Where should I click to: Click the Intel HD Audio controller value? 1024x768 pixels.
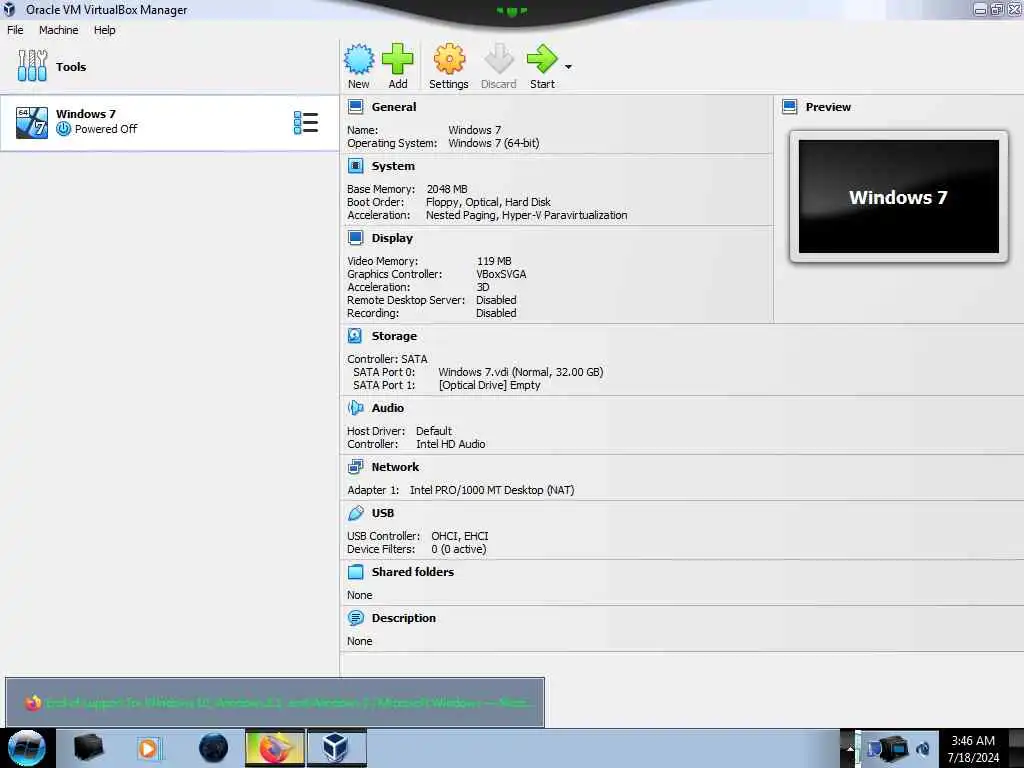pyautogui.click(x=451, y=444)
